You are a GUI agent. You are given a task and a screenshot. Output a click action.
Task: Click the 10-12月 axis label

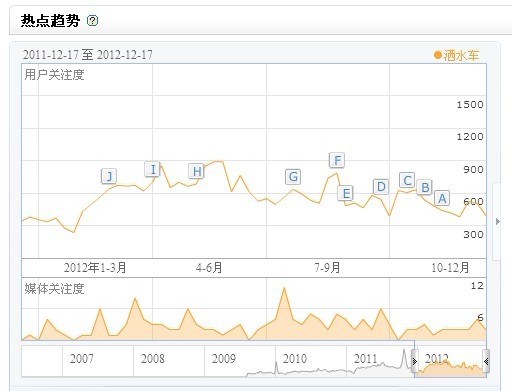(x=450, y=268)
